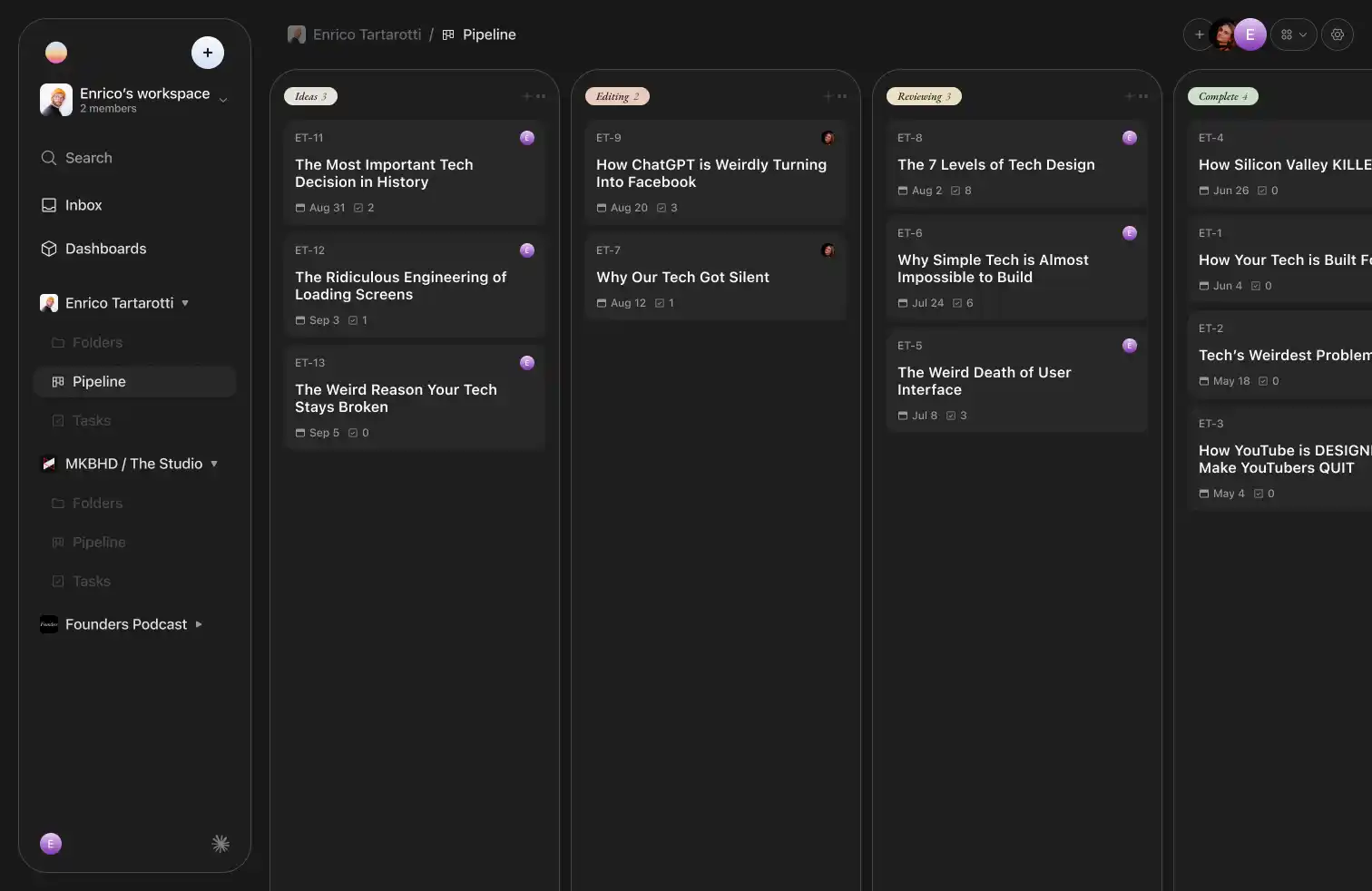Click subtask checkbox count on ET-11 card
Image resolution: width=1372 pixels, height=891 pixels.
click(x=364, y=208)
